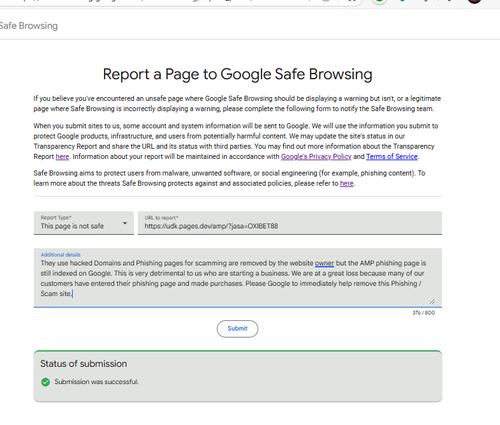The height and width of the screenshot is (425, 500).
Task: Click the underlined word 'owner' in details
Action: 324,263
